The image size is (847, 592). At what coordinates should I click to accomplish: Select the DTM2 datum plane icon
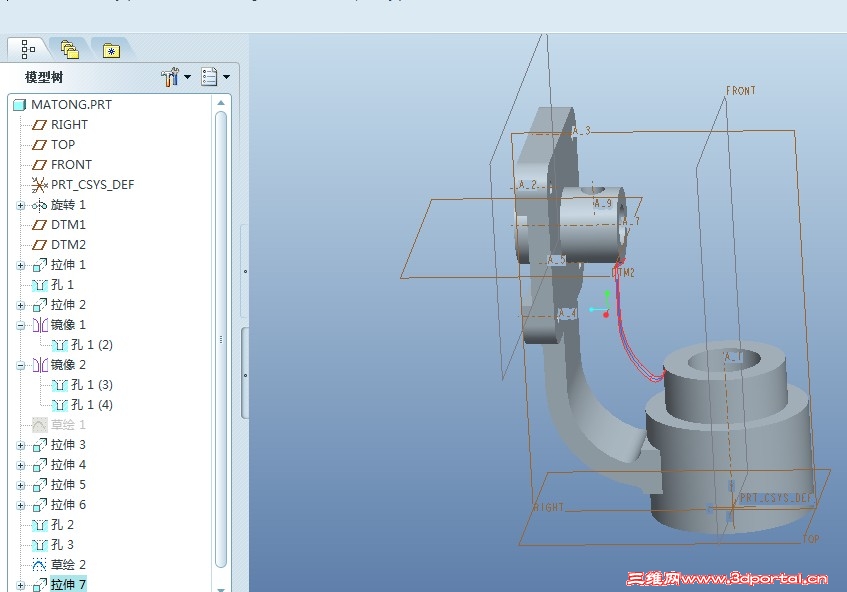pos(39,245)
